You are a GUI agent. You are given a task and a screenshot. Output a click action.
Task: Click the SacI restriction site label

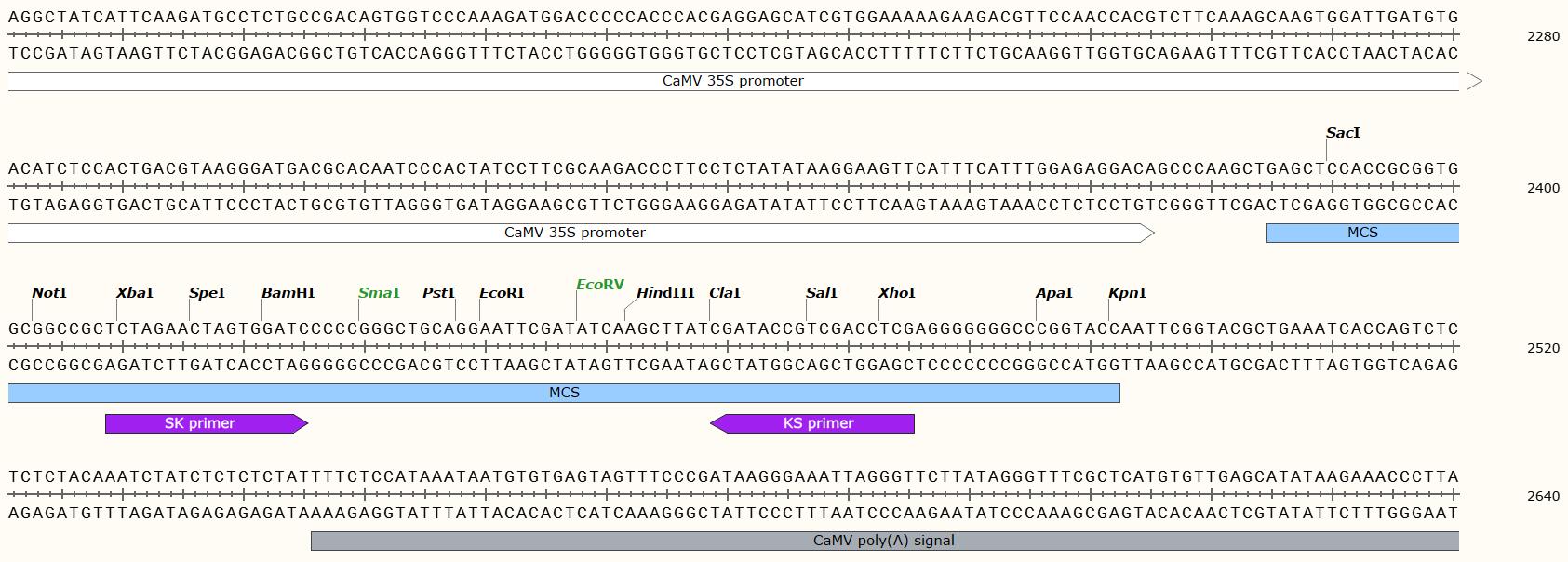1343,133
